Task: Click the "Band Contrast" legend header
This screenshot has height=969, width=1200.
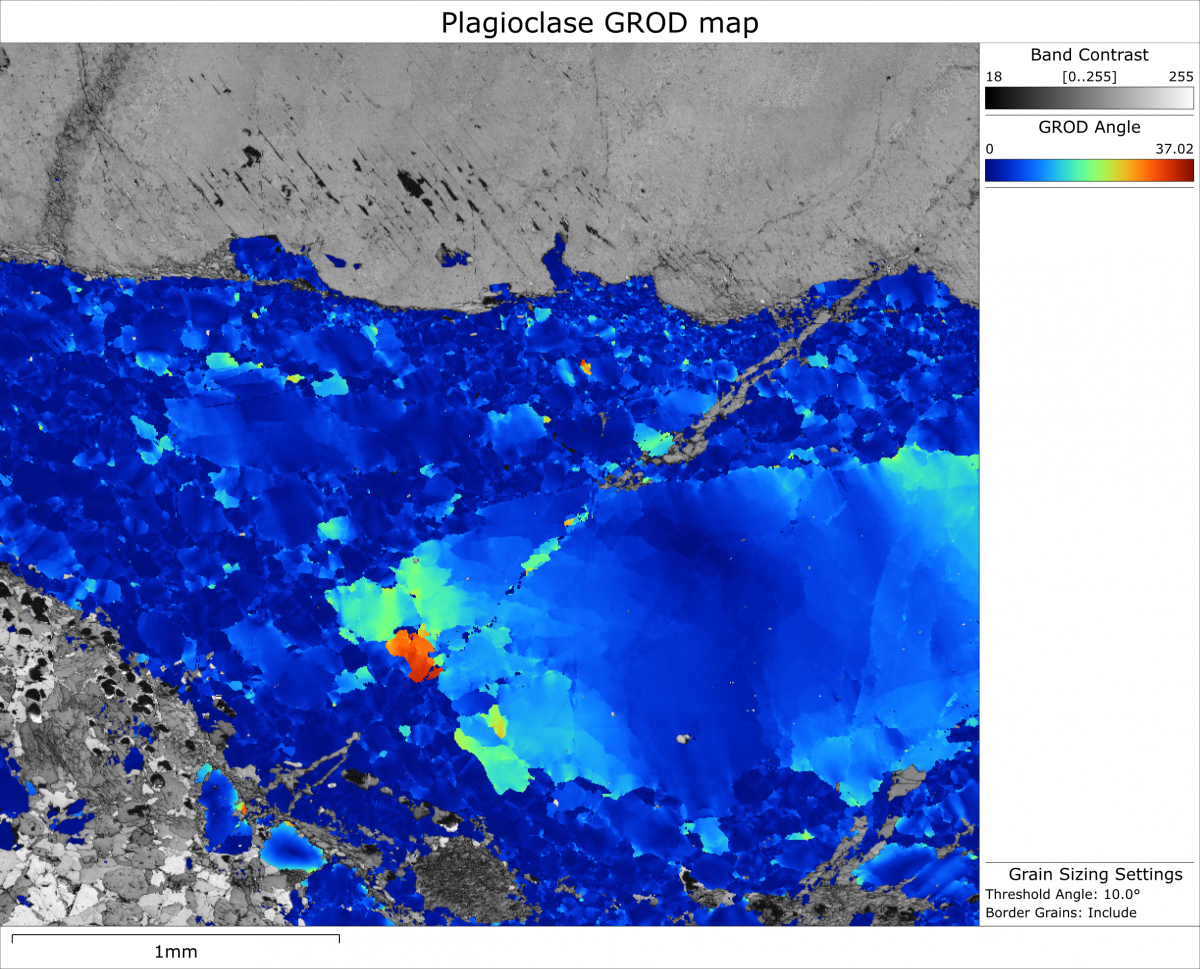Action: click(x=1088, y=55)
